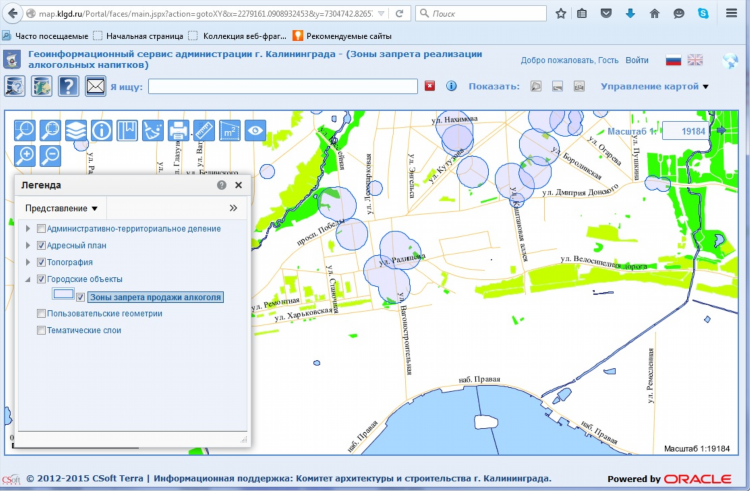Image resolution: width=750 pixels, height=491 pixels.
Task: Bookmark page with the star icon
Action: [561, 13]
